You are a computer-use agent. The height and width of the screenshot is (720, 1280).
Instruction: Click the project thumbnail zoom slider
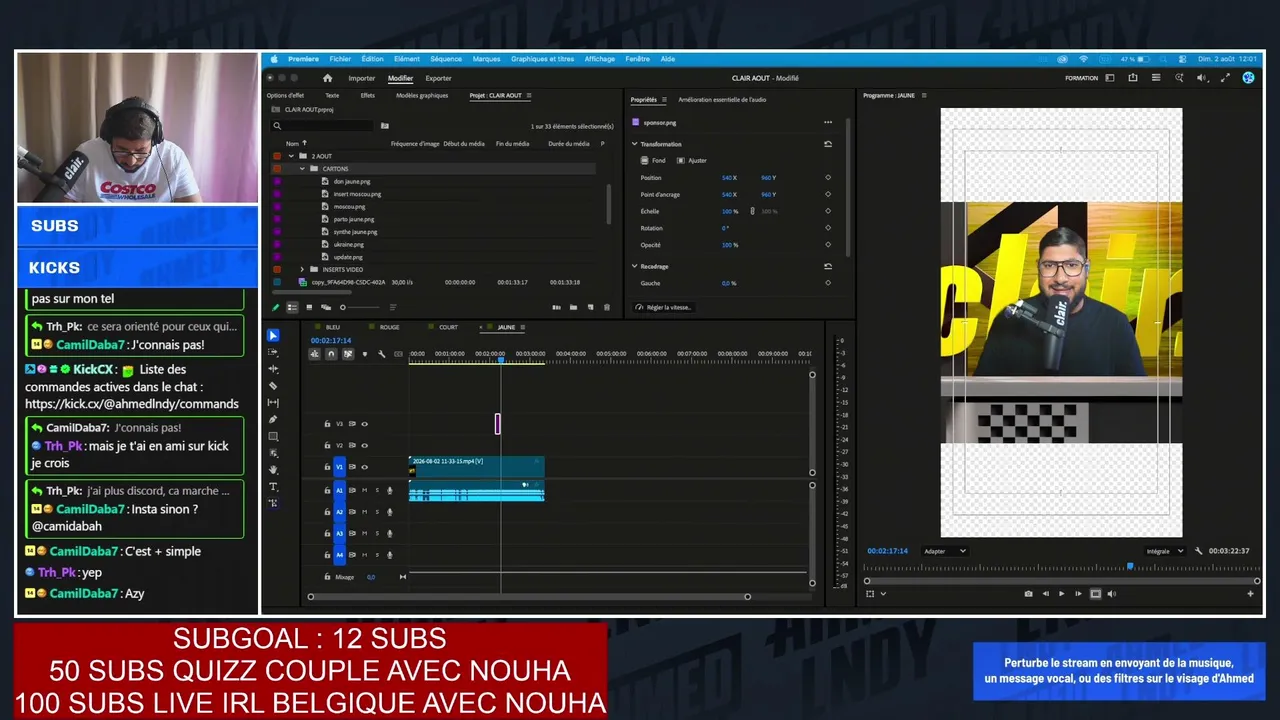pos(359,307)
